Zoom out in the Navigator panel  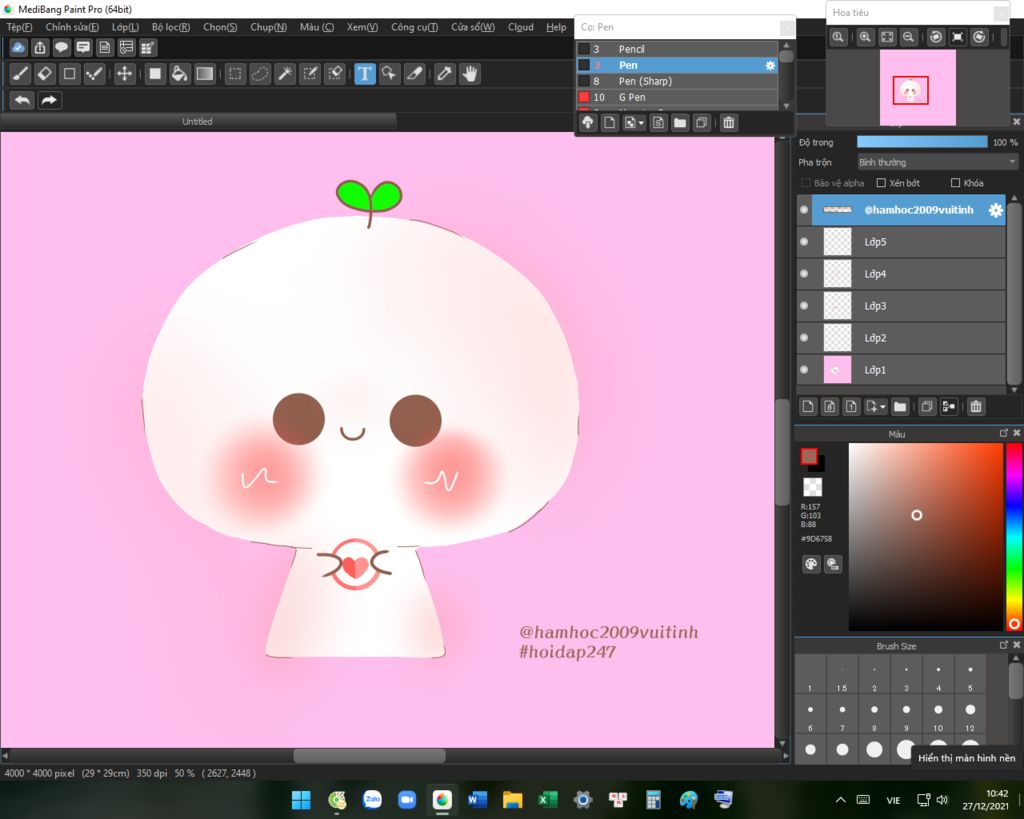(x=908, y=37)
